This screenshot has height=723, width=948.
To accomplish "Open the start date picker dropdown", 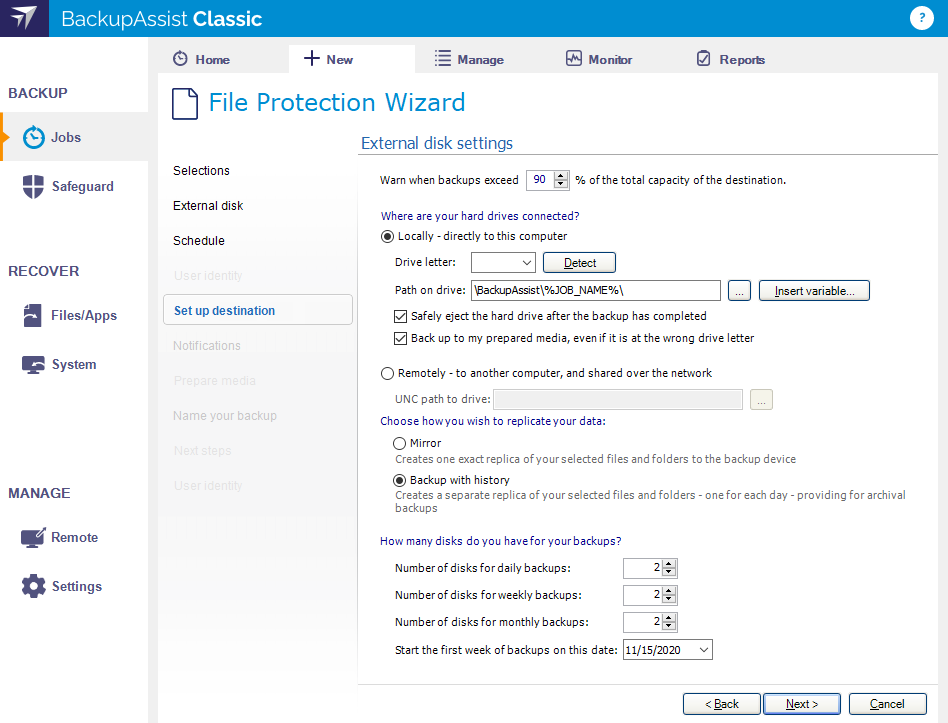I will [x=704, y=650].
